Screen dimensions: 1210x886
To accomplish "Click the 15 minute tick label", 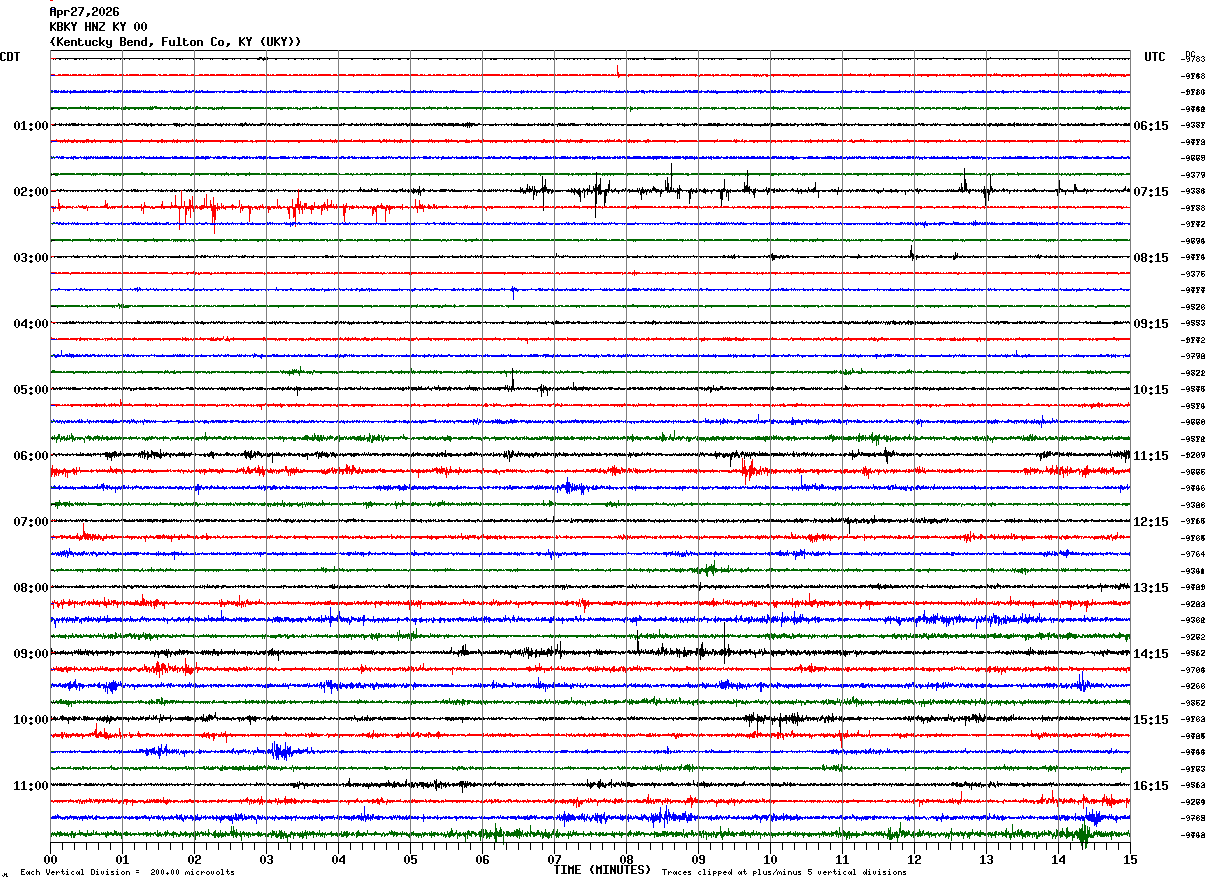I will click(1130, 859).
